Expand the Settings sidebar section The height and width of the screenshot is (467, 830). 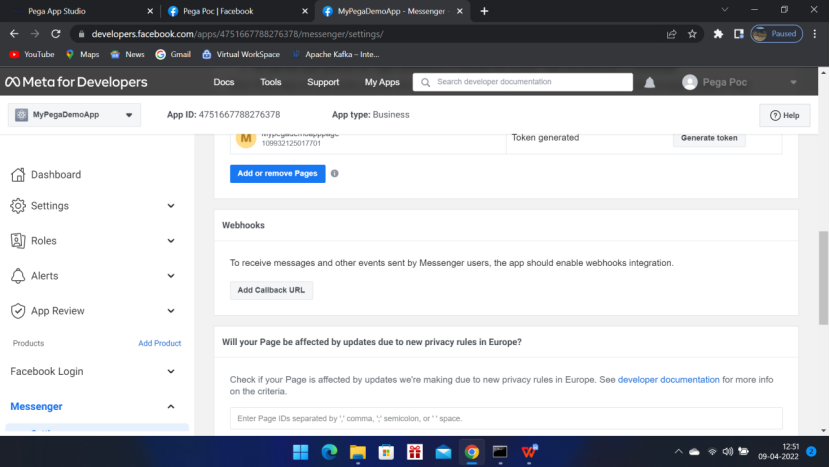click(171, 205)
